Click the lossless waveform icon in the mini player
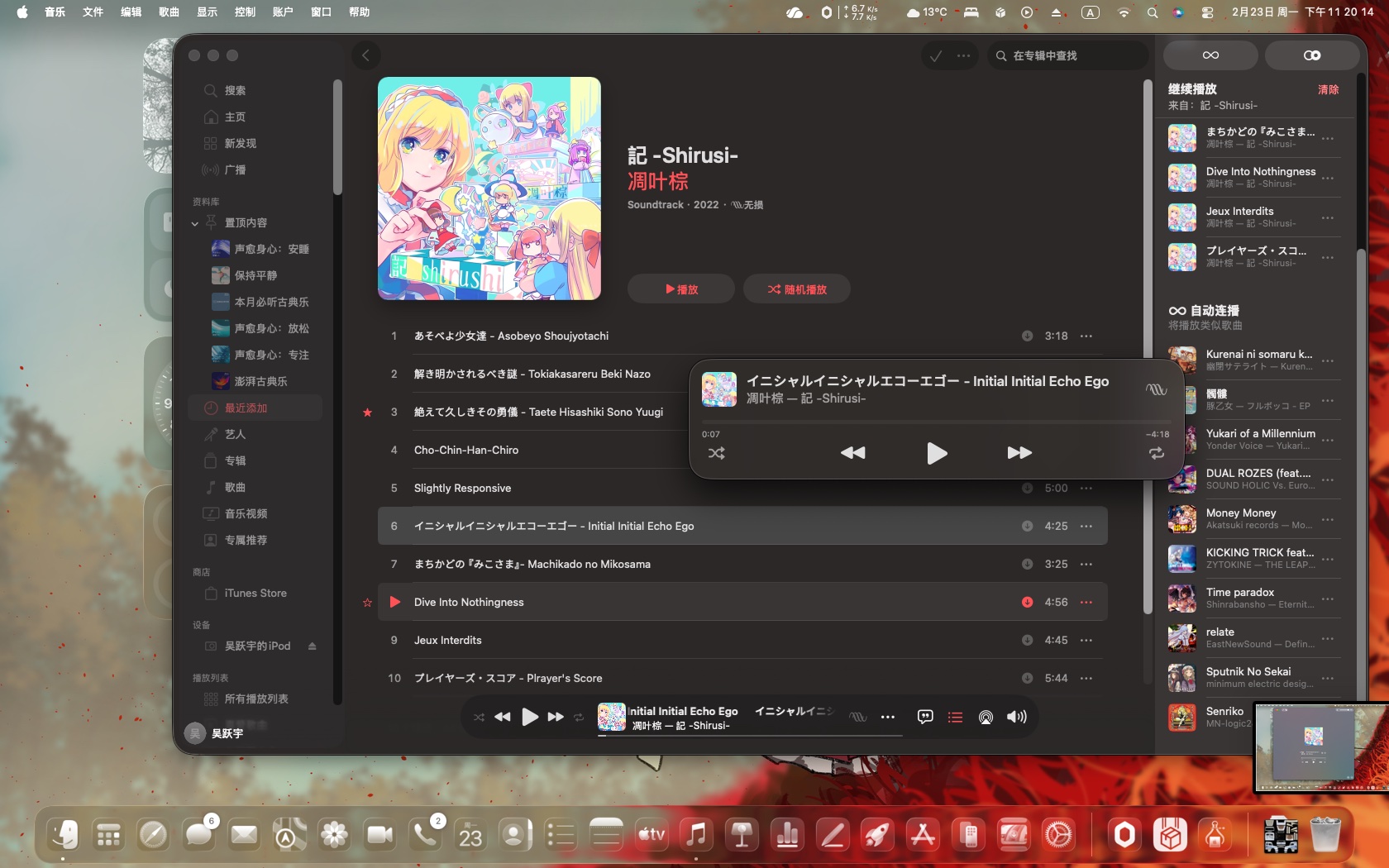The image size is (1389, 868). coord(1156,389)
